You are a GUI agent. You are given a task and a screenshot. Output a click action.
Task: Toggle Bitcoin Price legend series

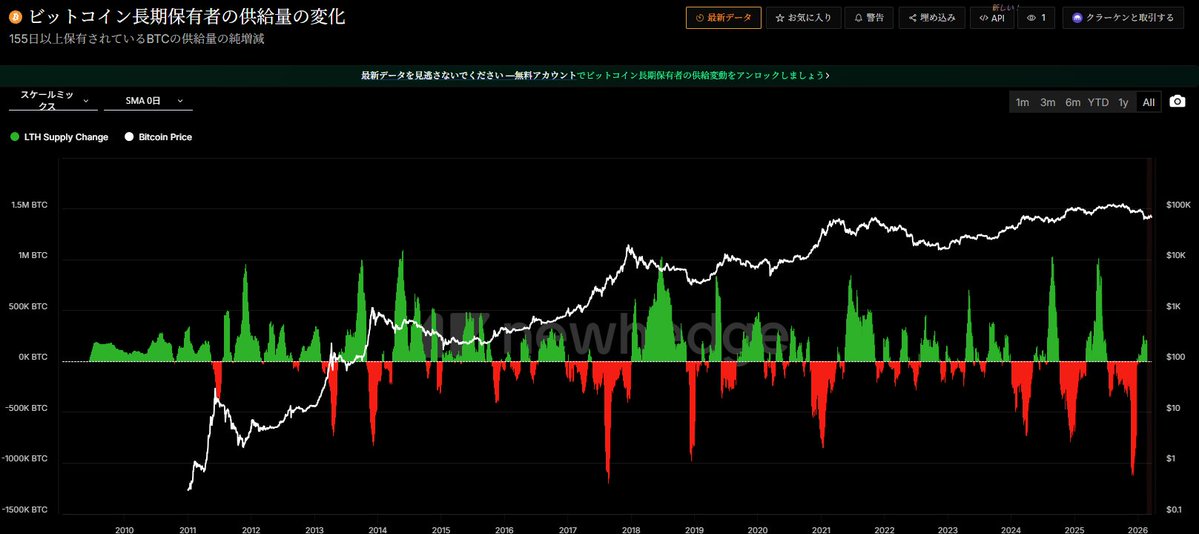click(x=158, y=137)
